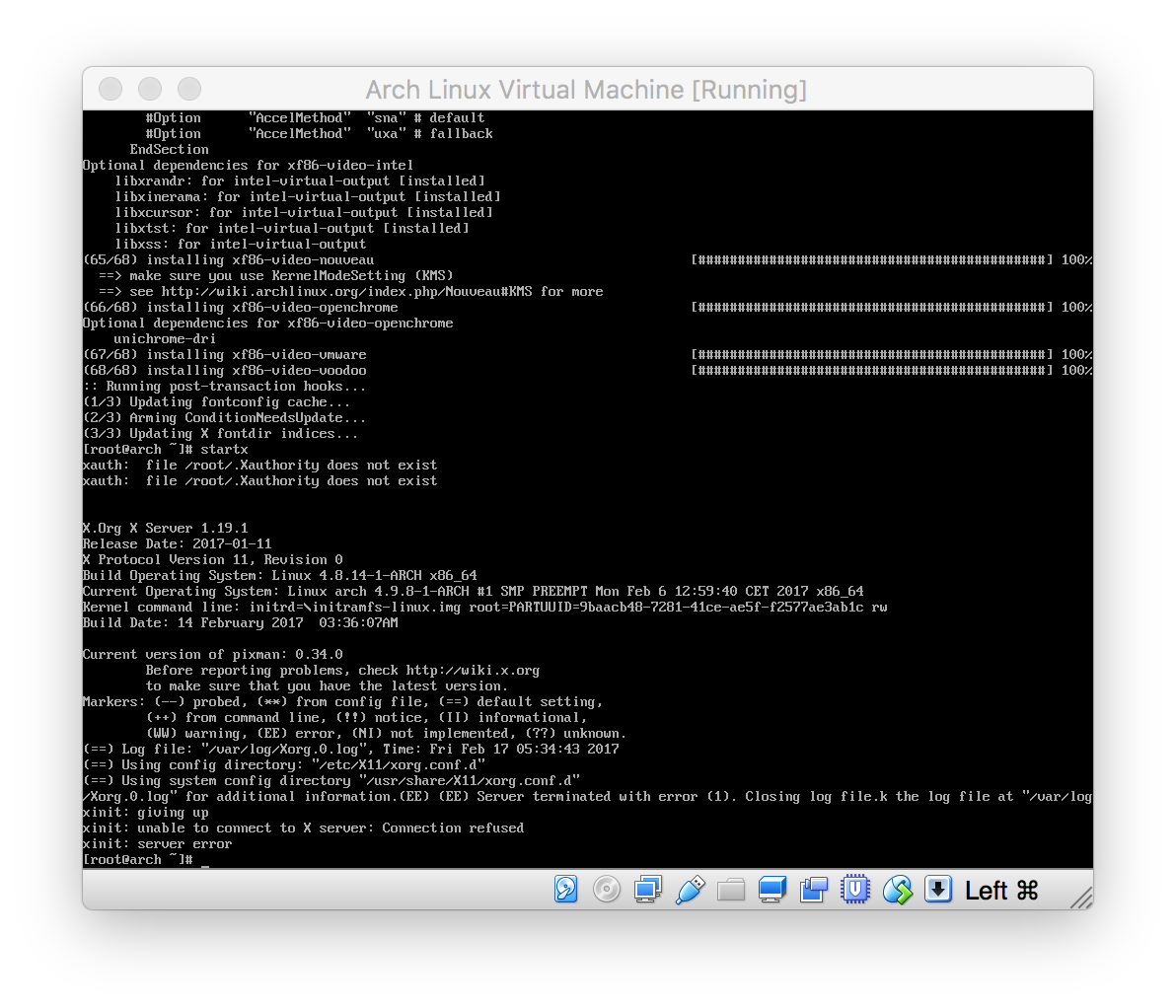The width and height of the screenshot is (1176, 1008).
Task: Click 'Updating fontconfig cache' line
Action: click(217, 402)
